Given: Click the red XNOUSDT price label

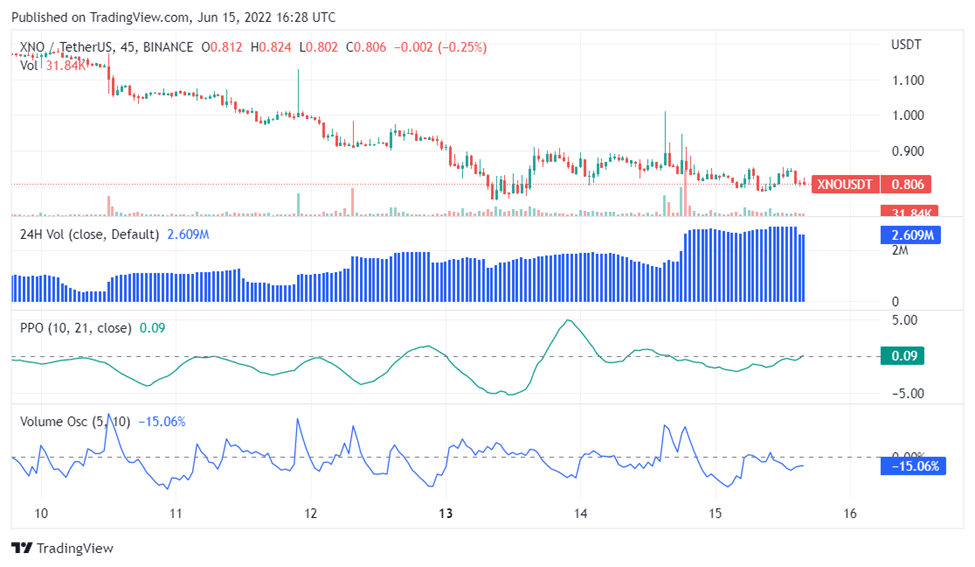Looking at the screenshot, I should tap(846, 184).
